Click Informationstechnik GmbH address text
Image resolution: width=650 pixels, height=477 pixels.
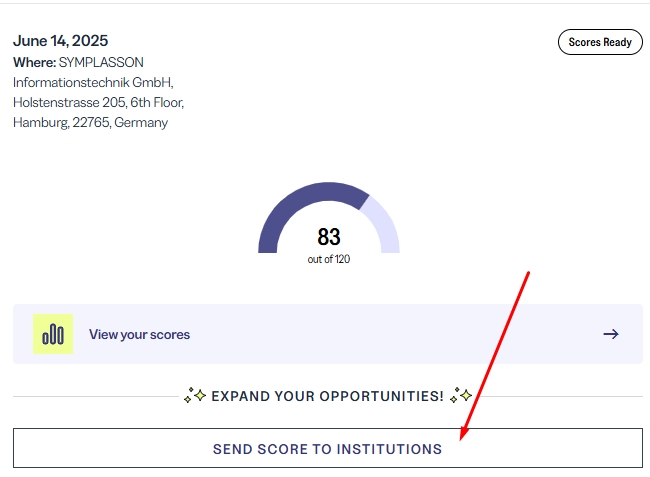click(93, 82)
